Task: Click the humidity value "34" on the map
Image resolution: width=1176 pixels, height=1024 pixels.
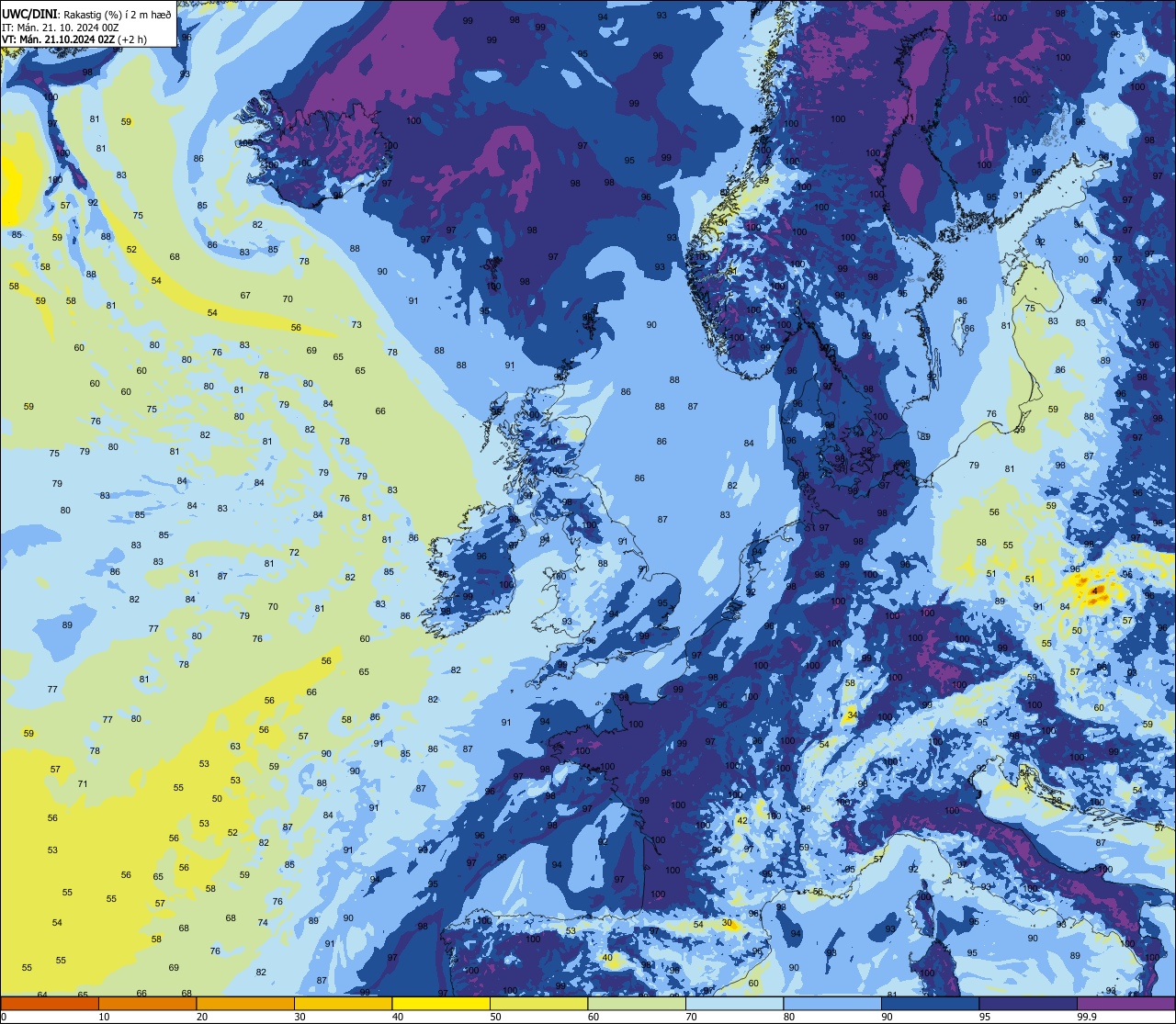Action: click(853, 715)
